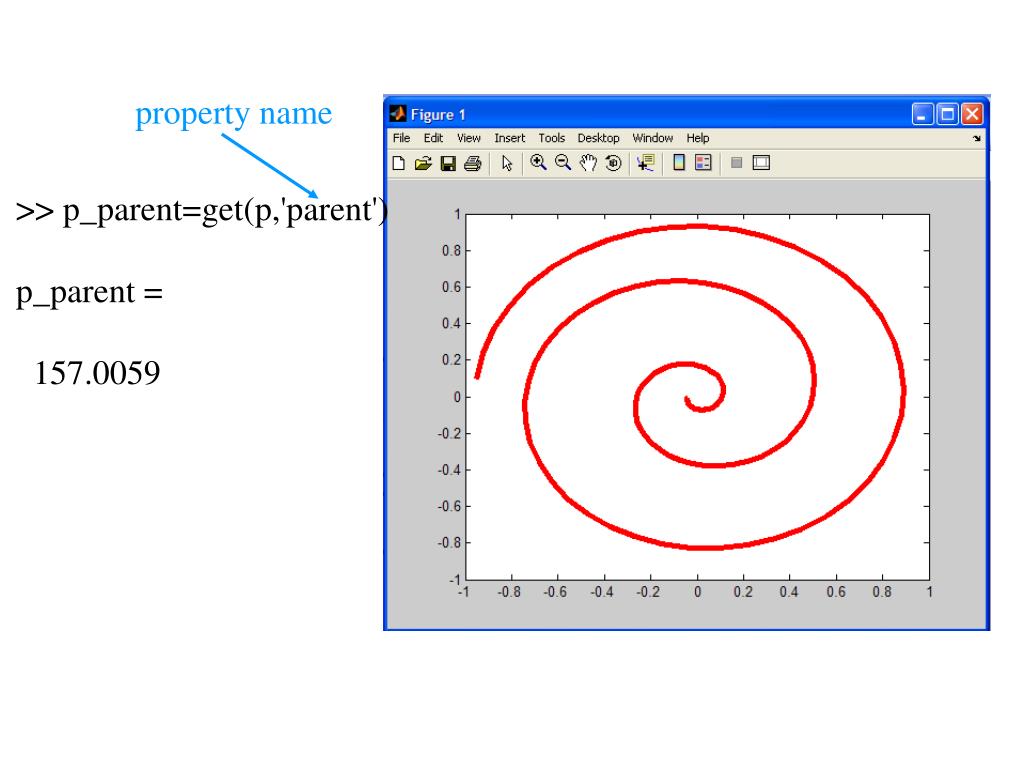
Task: Click the y-axis tick label 0.4
Action: pyautogui.click(x=451, y=323)
